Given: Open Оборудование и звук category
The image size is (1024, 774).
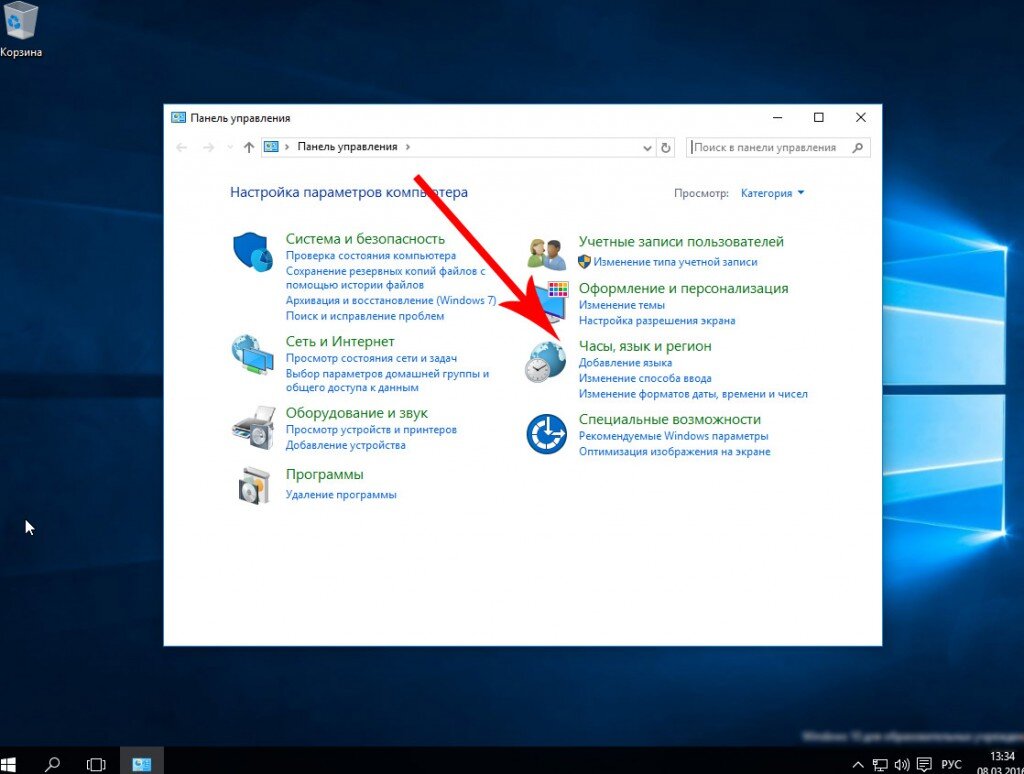Looking at the screenshot, I should pyautogui.click(x=357, y=413).
